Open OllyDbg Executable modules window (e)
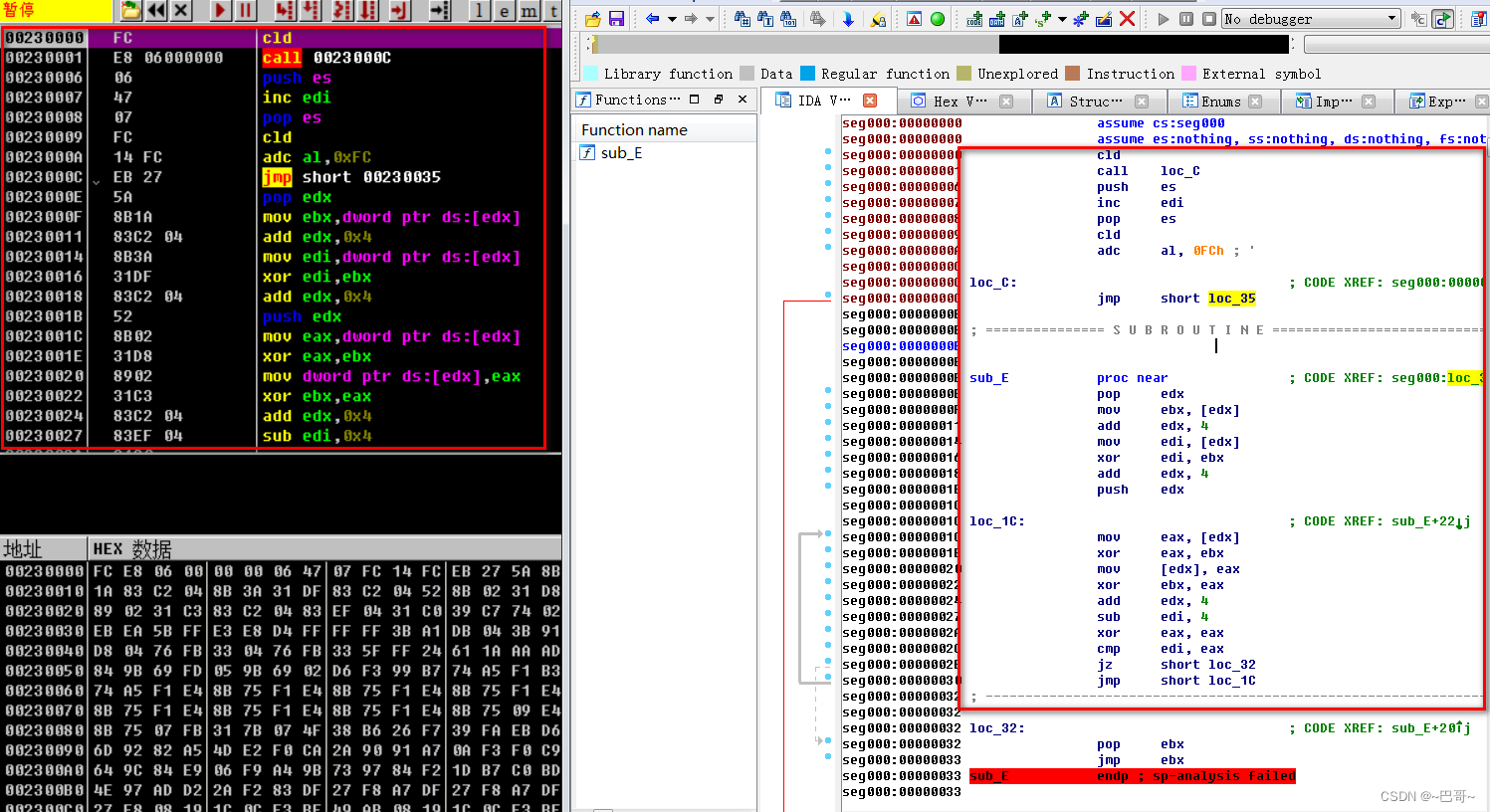This screenshot has height=812, width=1490. (x=505, y=11)
